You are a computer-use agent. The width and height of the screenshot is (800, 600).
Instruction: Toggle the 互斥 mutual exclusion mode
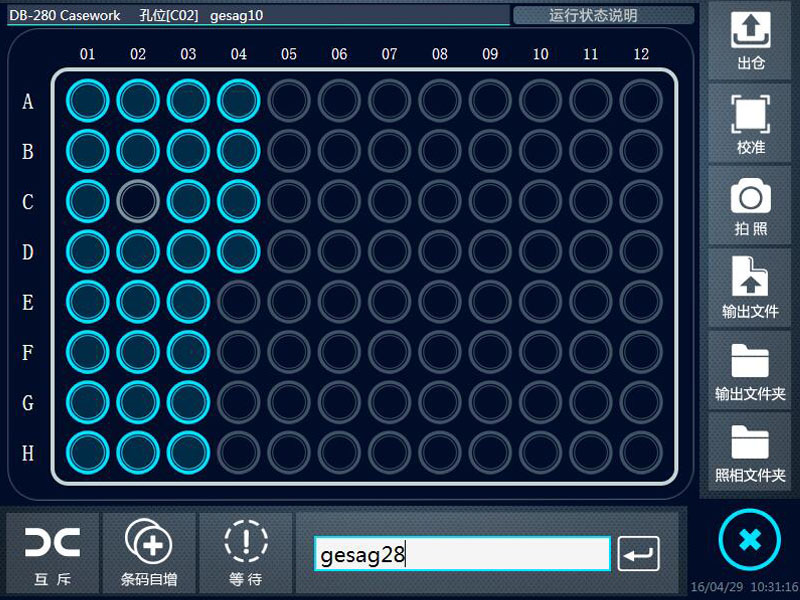pos(53,553)
